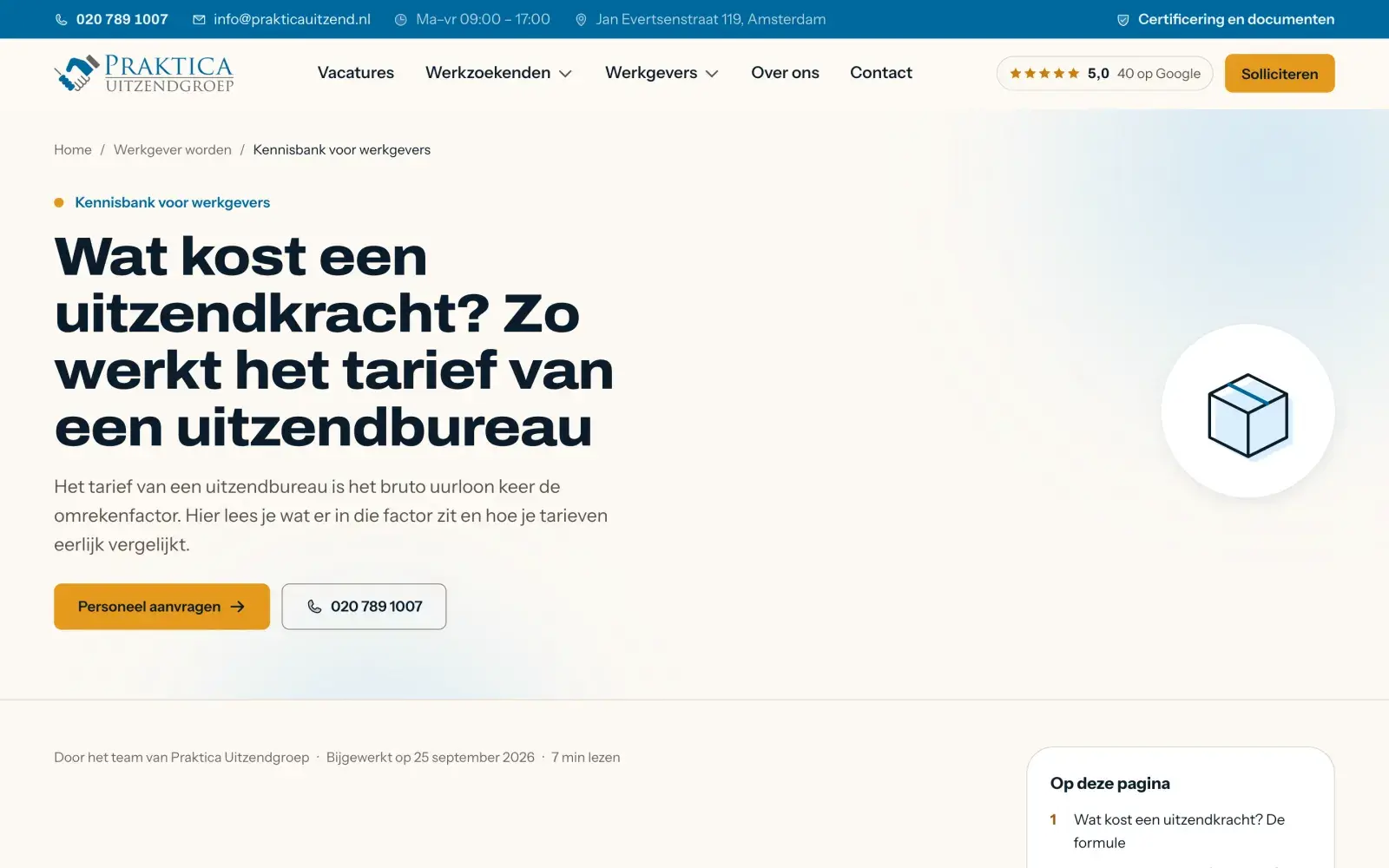Screen dimensions: 1389x868
Task: Click the Solliciteren button
Action: click(1280, 74)
